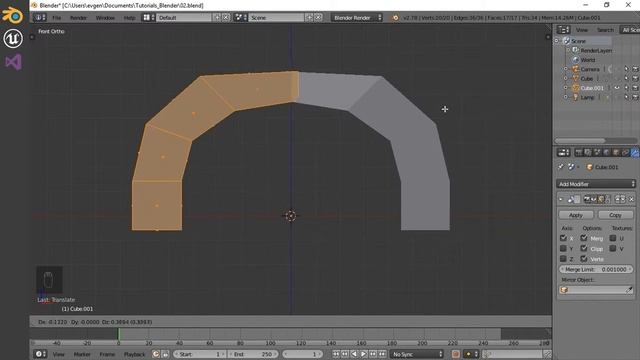Toggle the Clipping option checkbox
This screenshot has width=640, height=360.
(584, 249)
